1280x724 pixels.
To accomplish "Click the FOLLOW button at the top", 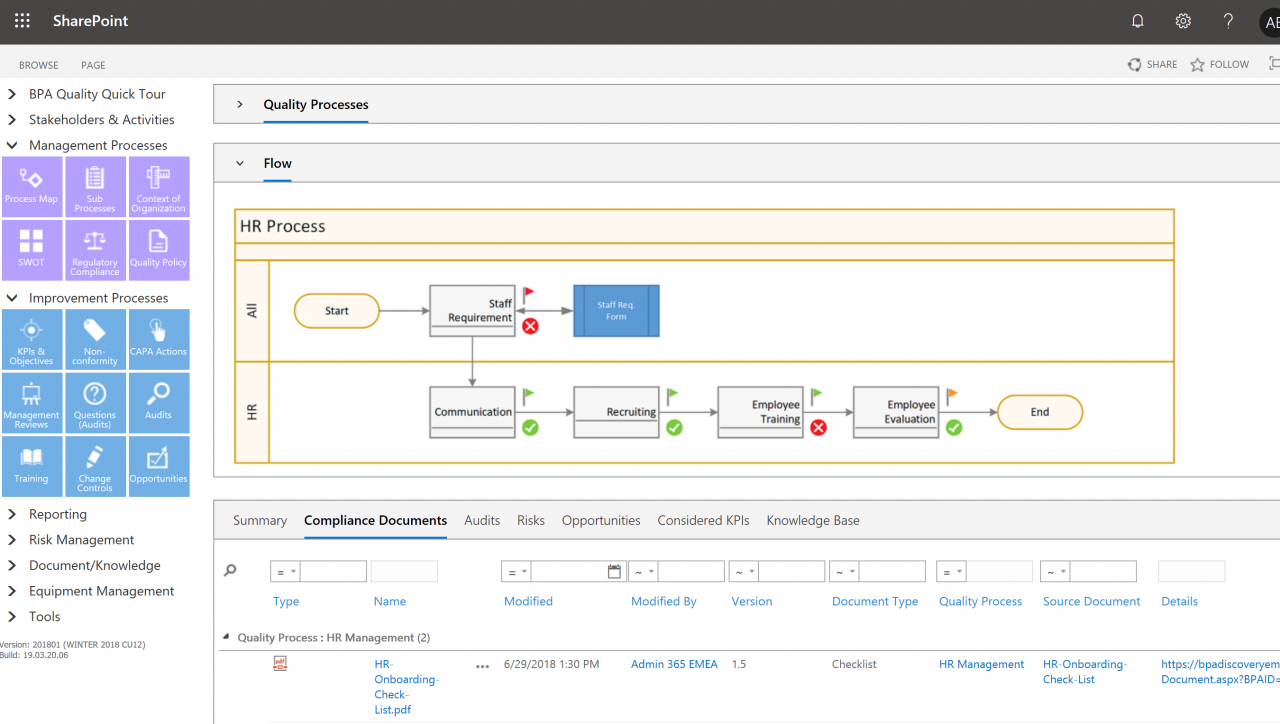I will tap(1219, 64).
